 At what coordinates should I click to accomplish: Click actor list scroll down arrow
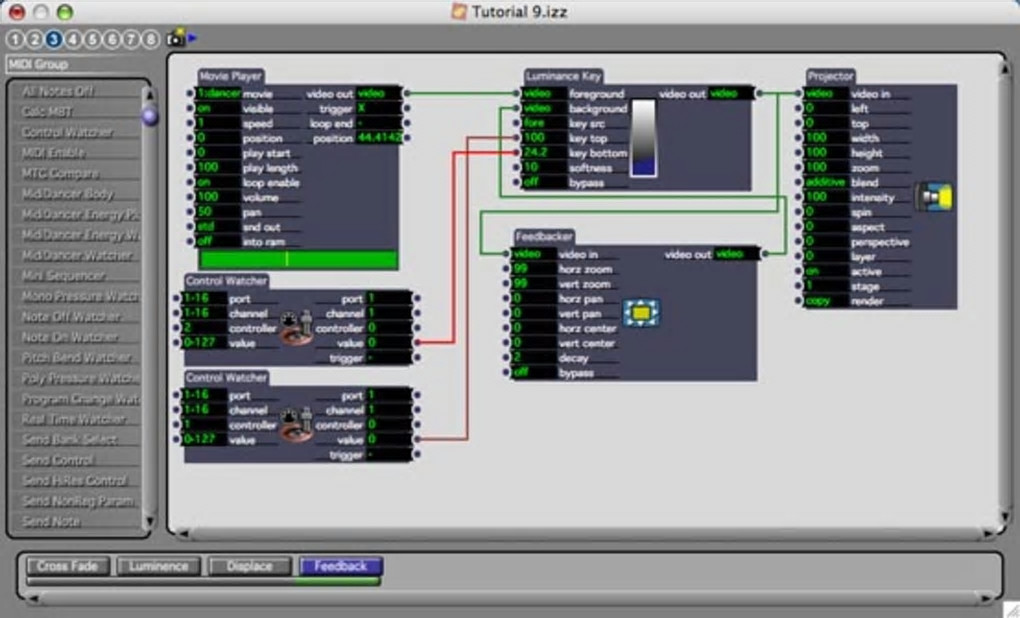click(150, 521)
